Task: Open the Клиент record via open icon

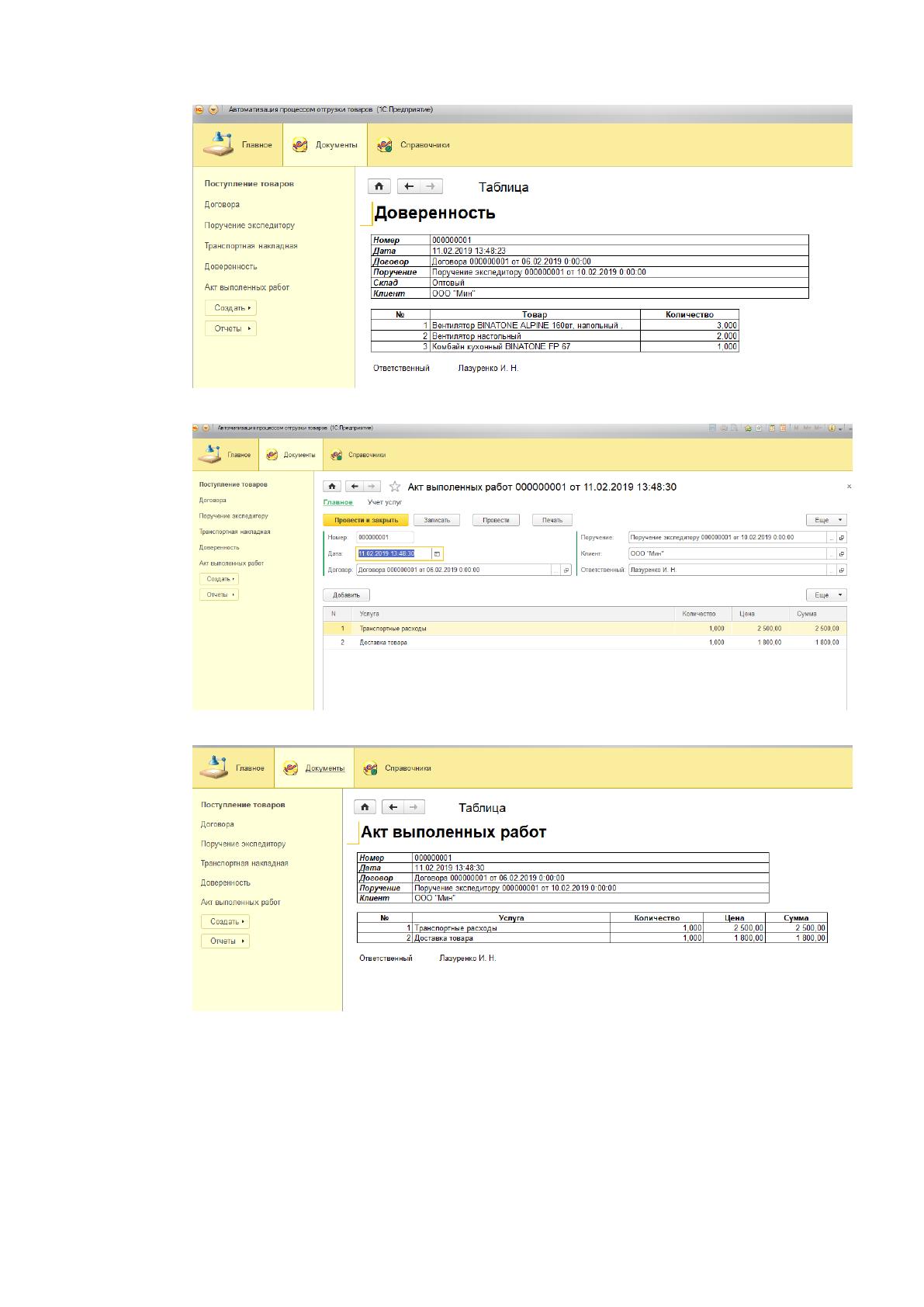Action: (842, 554)
